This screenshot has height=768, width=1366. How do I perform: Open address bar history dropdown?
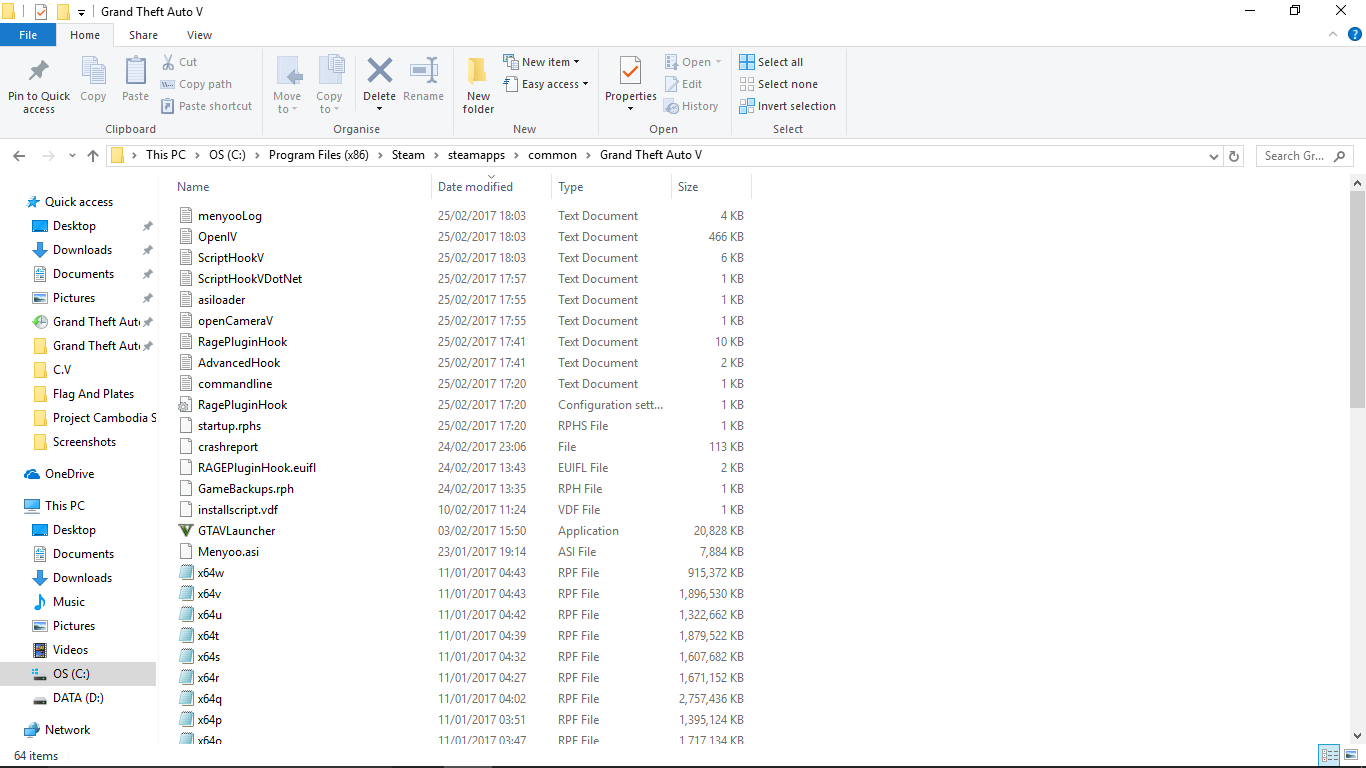click(x=1213, y=156)
